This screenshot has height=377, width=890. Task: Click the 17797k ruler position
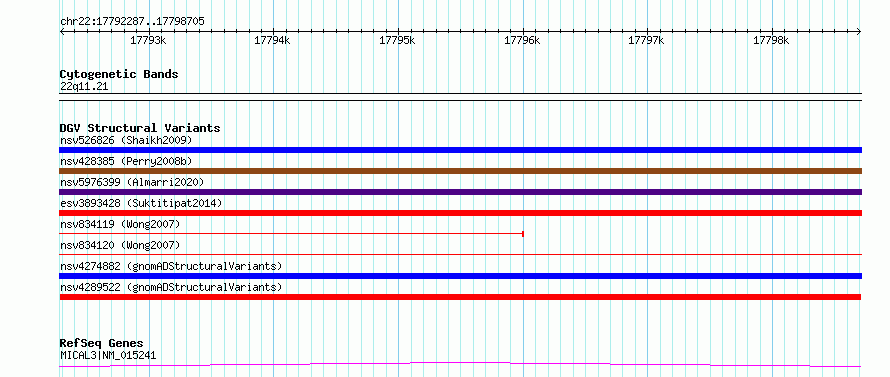click(646, 40)
